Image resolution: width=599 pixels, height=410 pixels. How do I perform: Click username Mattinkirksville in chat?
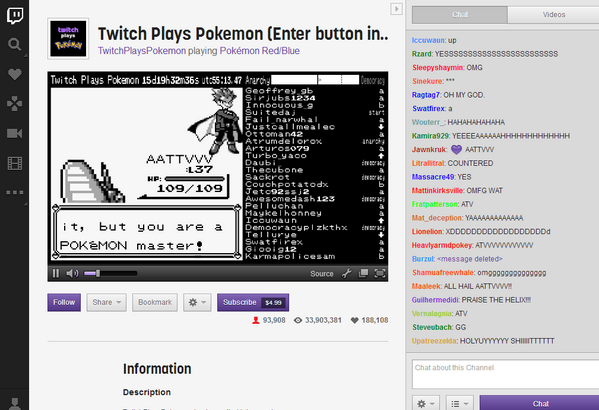click(x=437, y=190)
